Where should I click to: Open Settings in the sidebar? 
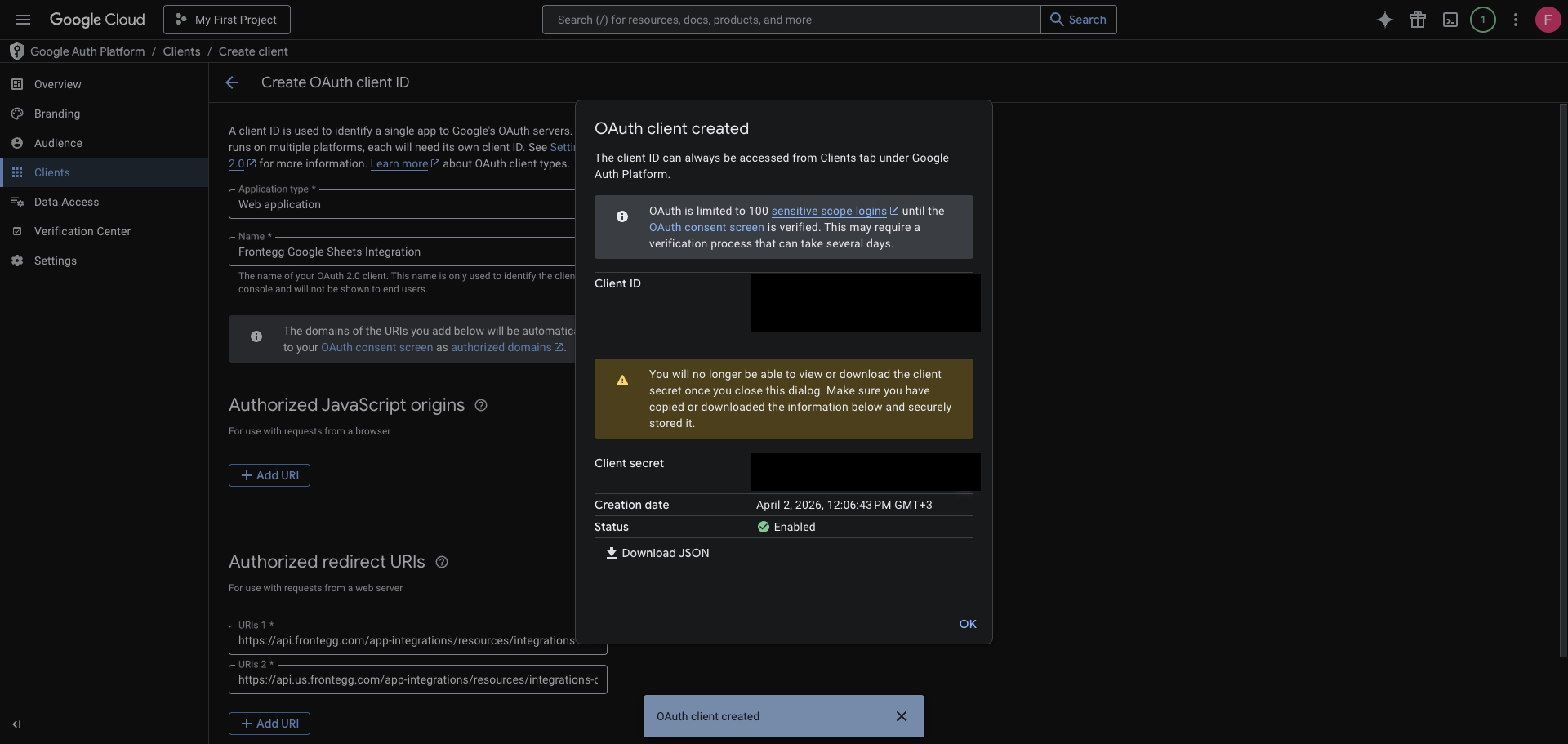pos(104,261)
